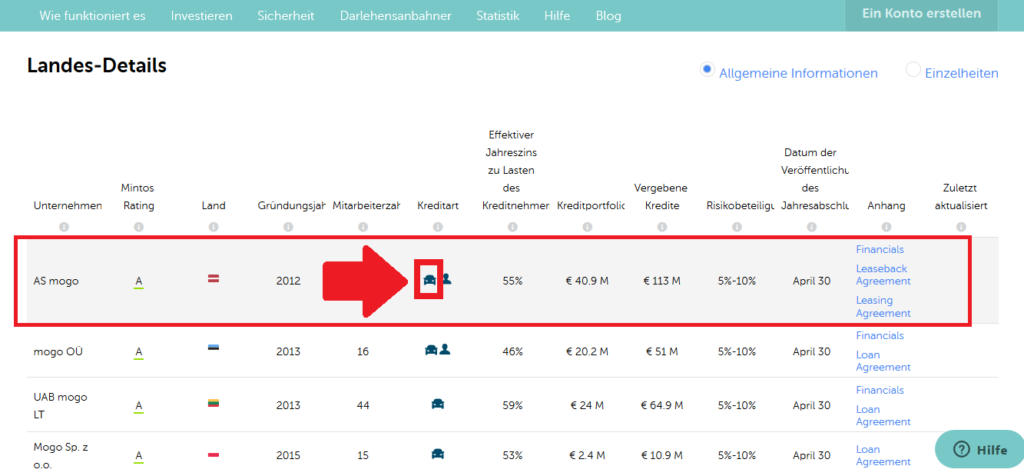The width and height of the screenshot is (1024, 476).
Task: Click the car loan icon for mogo OÜ
Action: point(431,350)
